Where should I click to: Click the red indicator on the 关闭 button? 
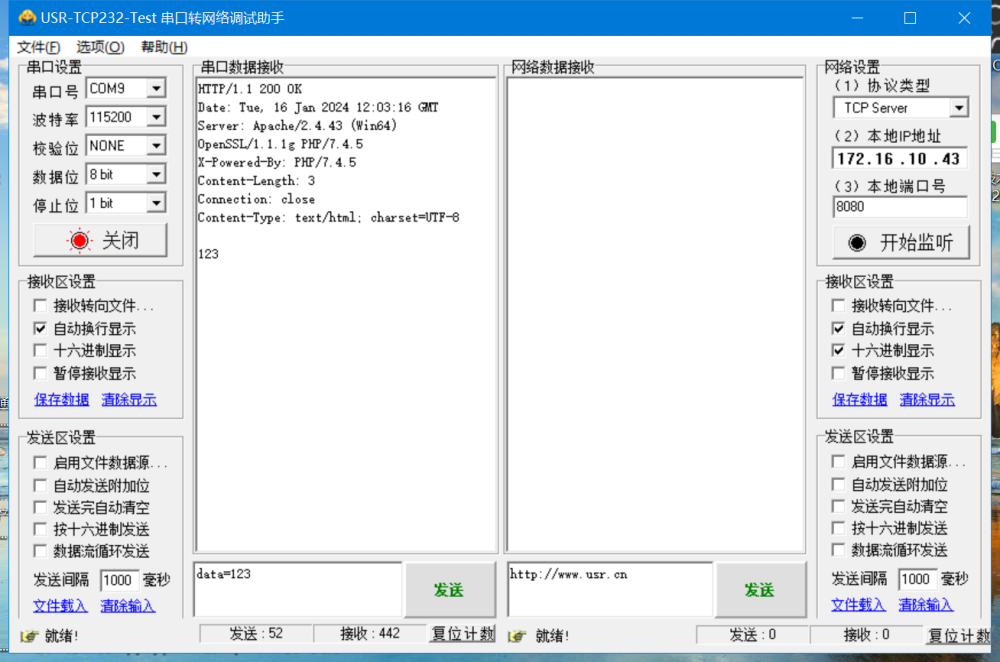[x=80, y=240]
